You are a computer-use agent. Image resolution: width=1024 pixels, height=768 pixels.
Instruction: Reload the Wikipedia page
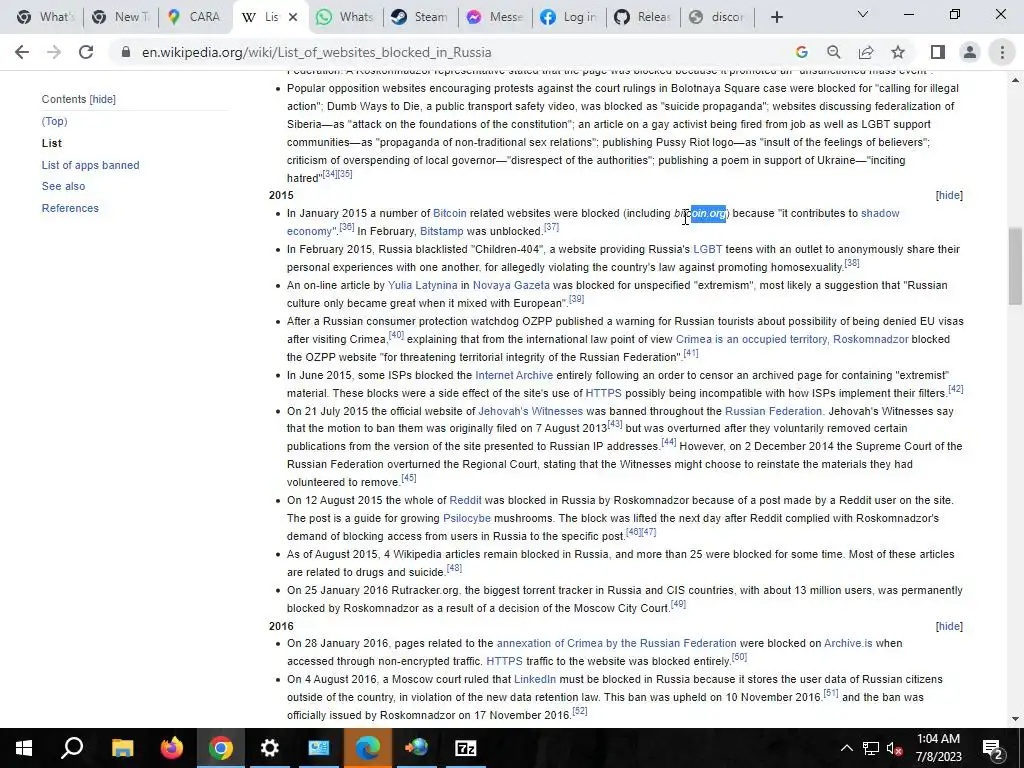86,52
